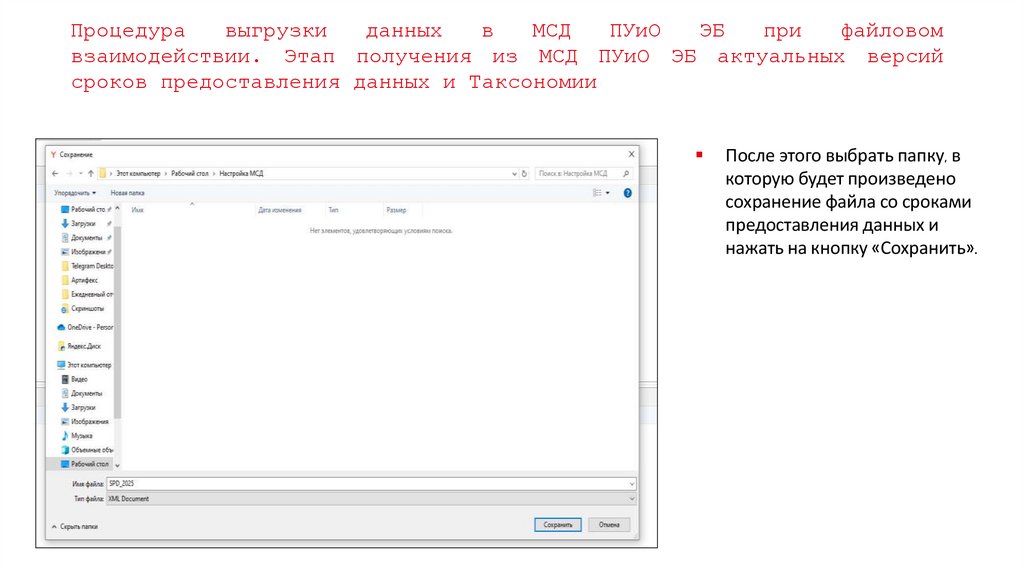Go up one folder level
Viewport: 1024px width, 574px height.
click(91, 174)
